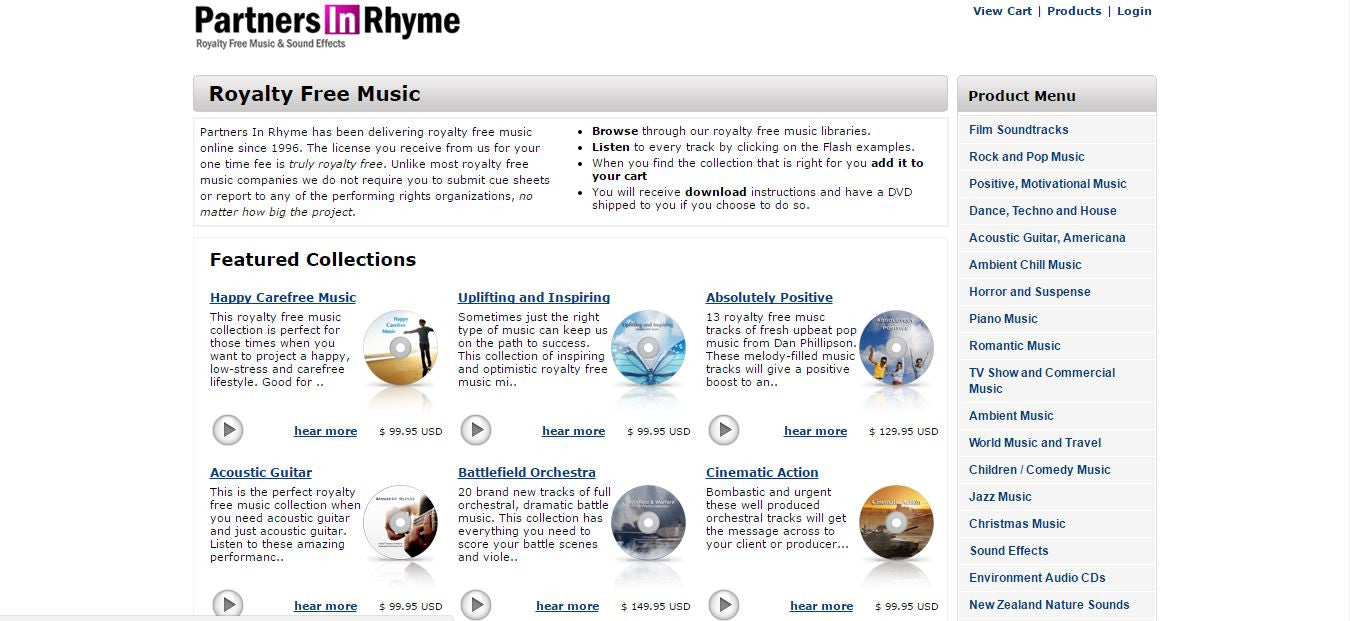The image size is (1350, 621).
Task: Play the Battlefield Orchestra preview
Action: [x=476, y=605]
